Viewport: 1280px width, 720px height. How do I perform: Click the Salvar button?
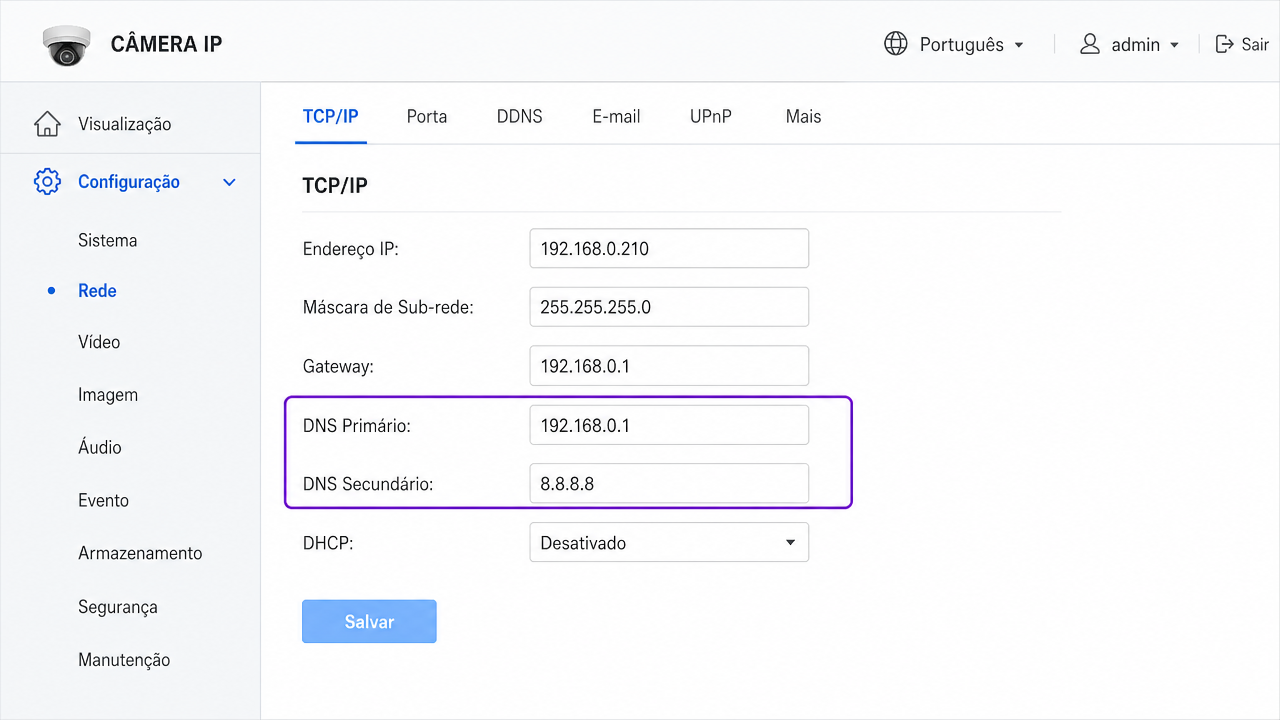coord(369,621)
